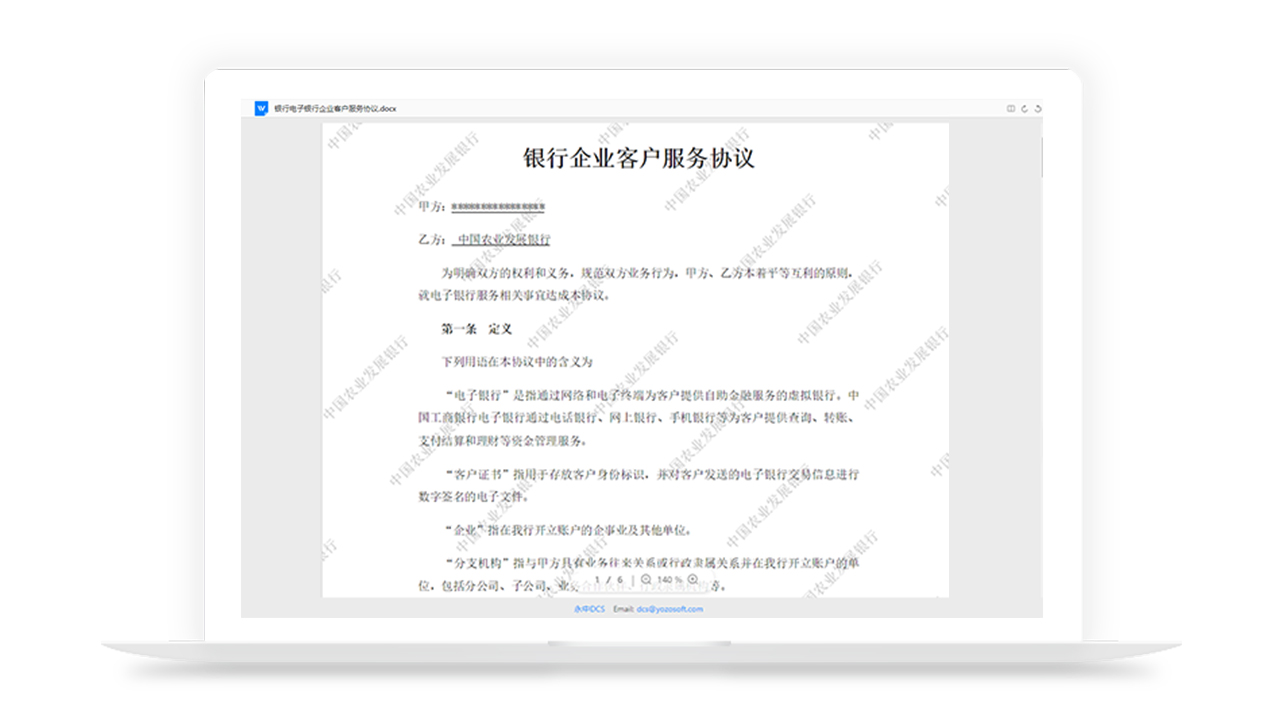Image resolution: width=1280 pixels, height=720 pixels.
Task: Click the paragraph line starting with "客户证书"
Action: [x=651, y=474]
